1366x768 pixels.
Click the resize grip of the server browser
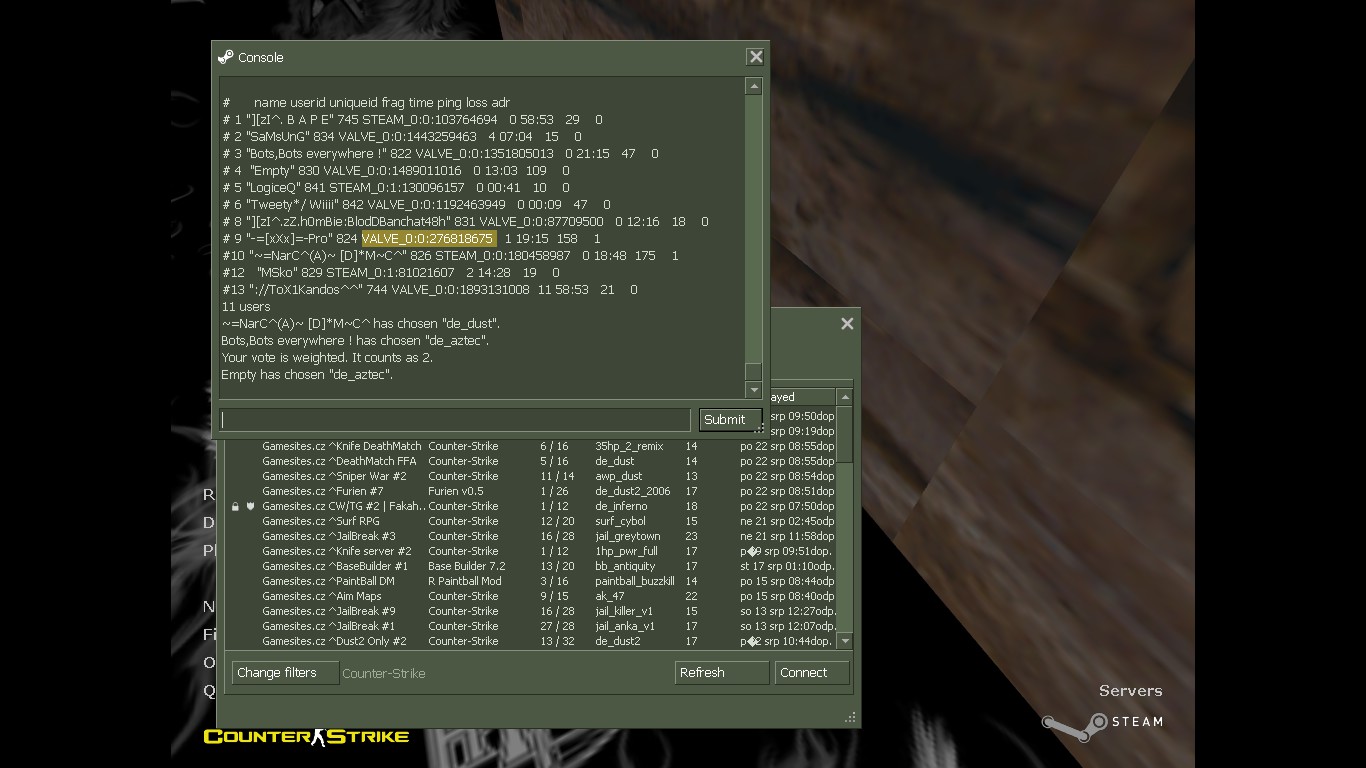point(850,717)
